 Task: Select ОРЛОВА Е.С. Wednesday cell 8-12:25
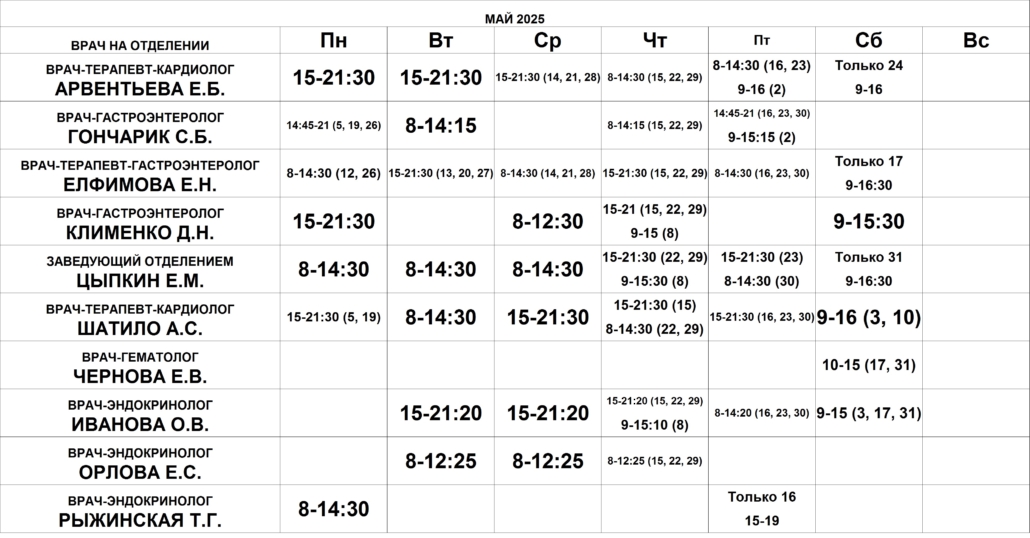click(548, 461)
